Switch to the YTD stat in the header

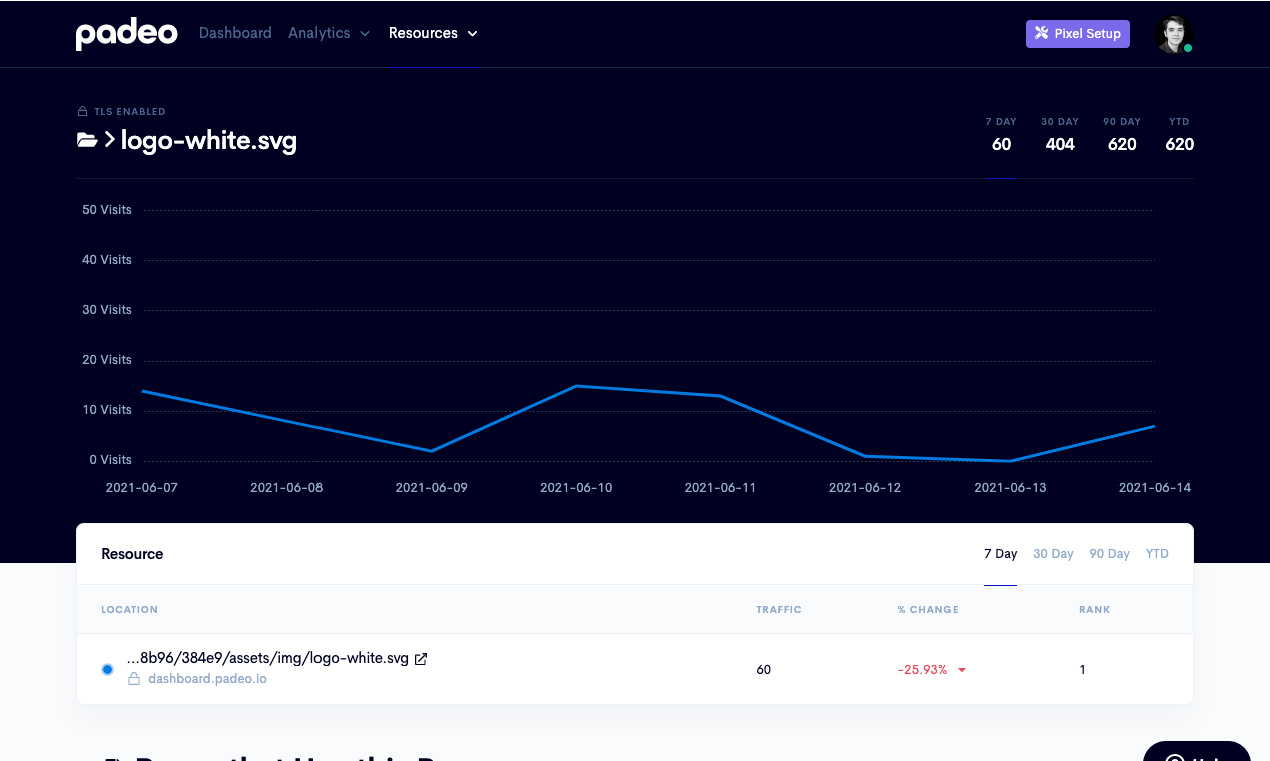tap(1180, 135)
